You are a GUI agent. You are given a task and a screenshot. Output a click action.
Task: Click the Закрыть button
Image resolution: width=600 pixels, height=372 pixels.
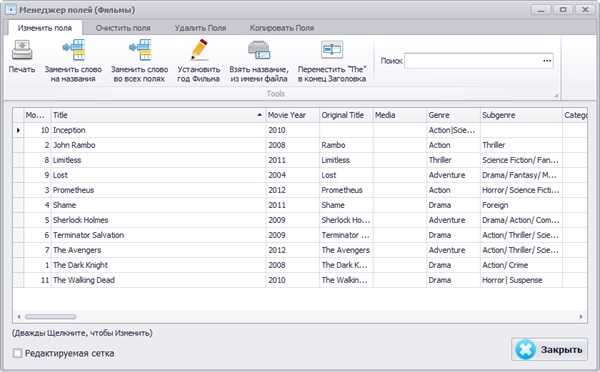click(x=549, y=349)
